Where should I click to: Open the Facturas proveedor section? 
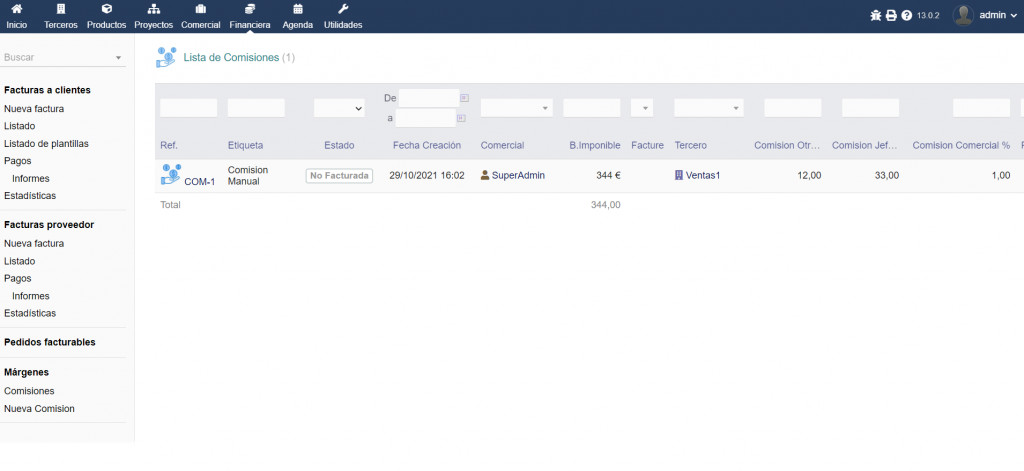[x=49, y=225]
